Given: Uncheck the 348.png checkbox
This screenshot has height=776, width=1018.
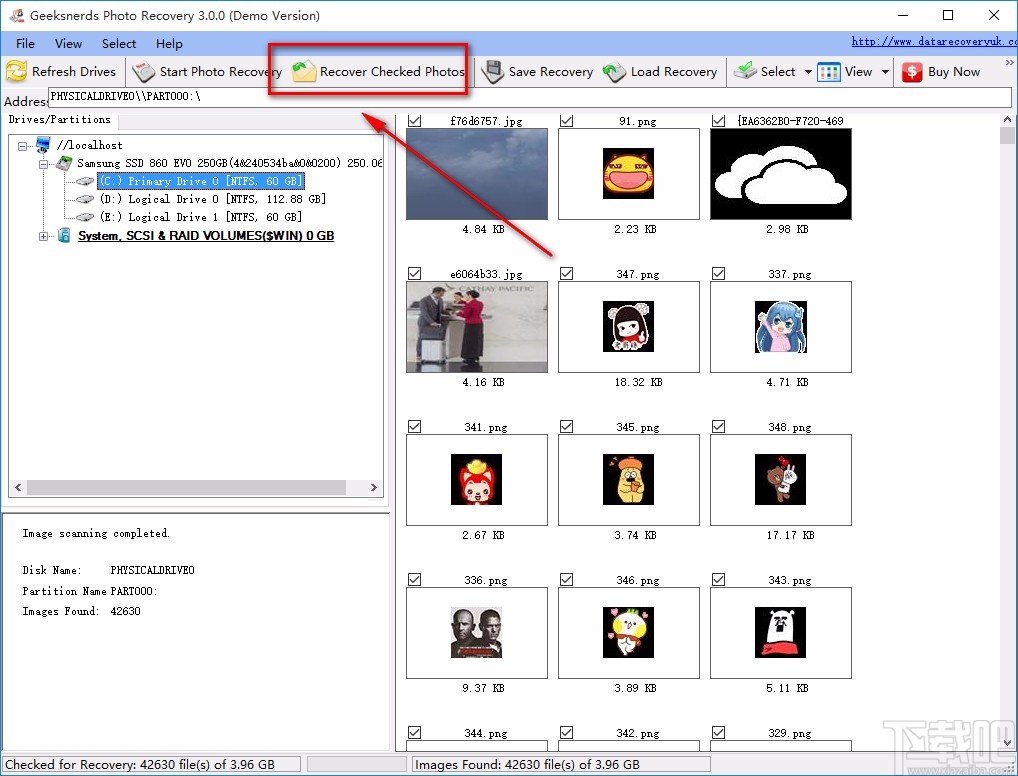Looking at the screenshot, I should pos(718,426).
